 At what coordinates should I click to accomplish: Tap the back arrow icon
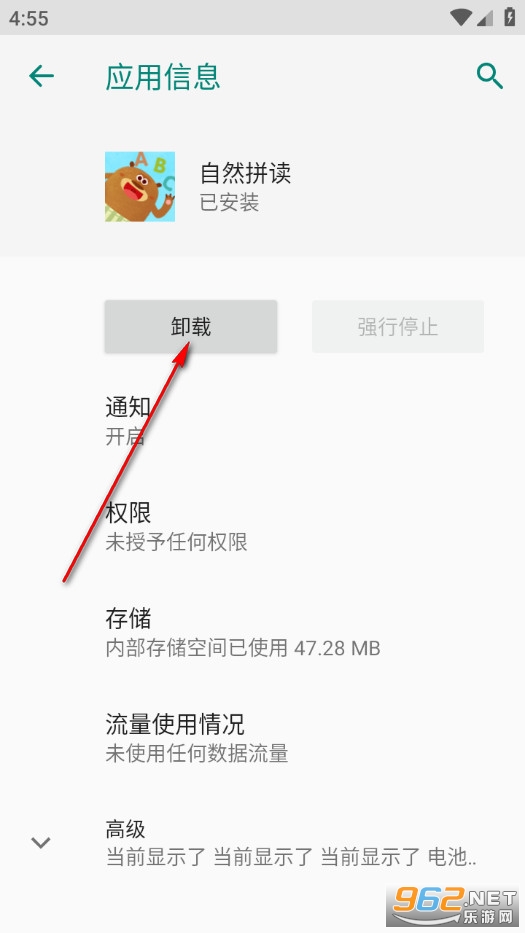pos(42,76)
